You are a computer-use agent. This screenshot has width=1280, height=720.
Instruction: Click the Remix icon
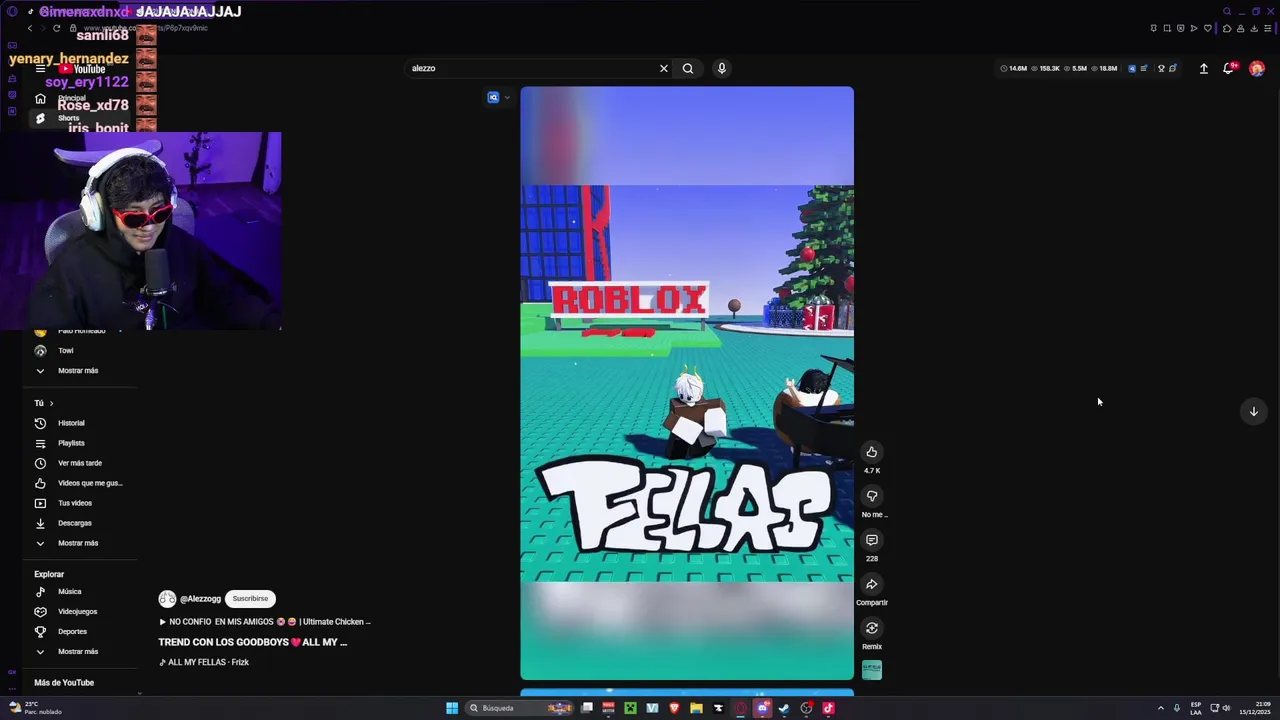[872, 628]
